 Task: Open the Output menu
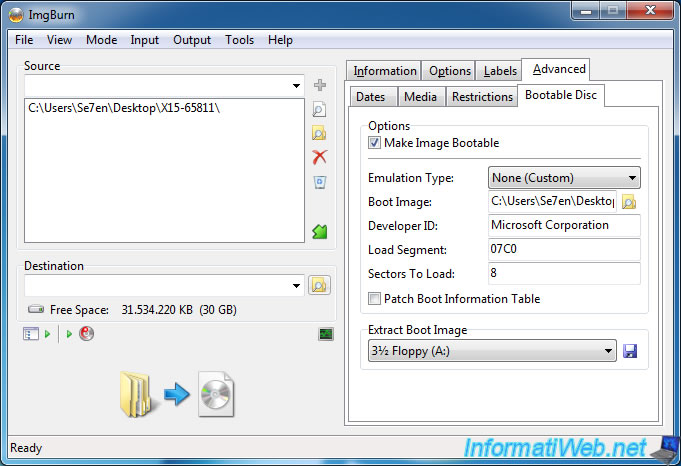[x=192, y=40]
